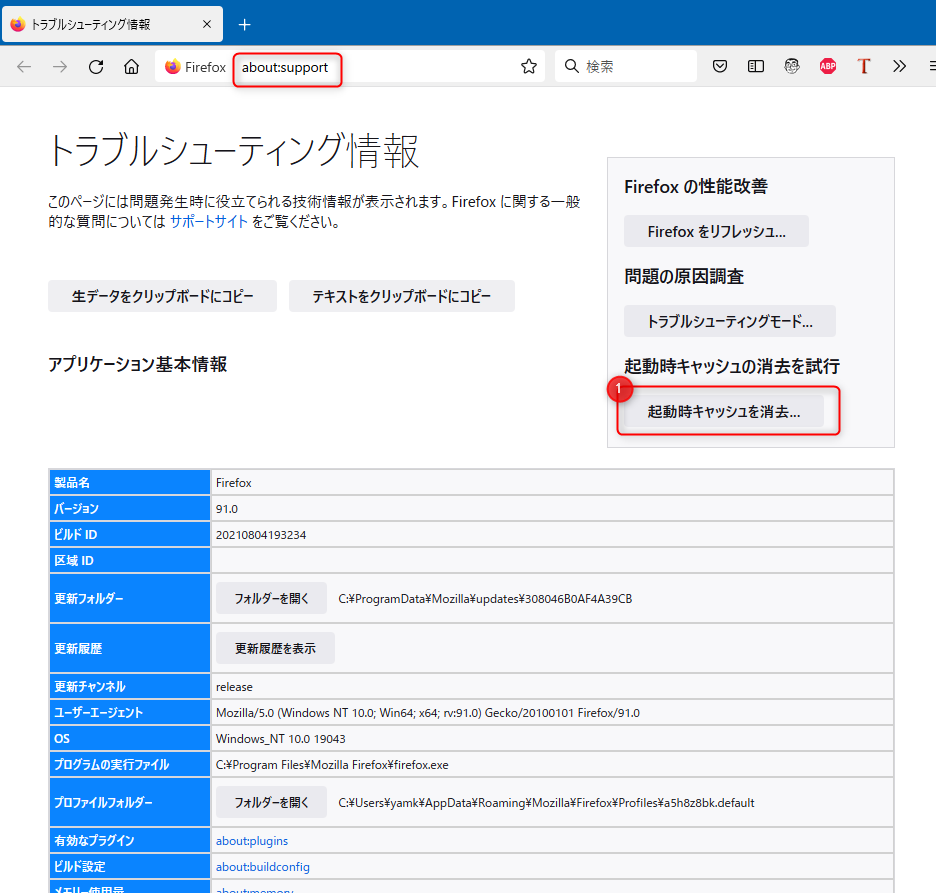
Task: Click the red T extension icon
Action: click(x=864, y=67)
